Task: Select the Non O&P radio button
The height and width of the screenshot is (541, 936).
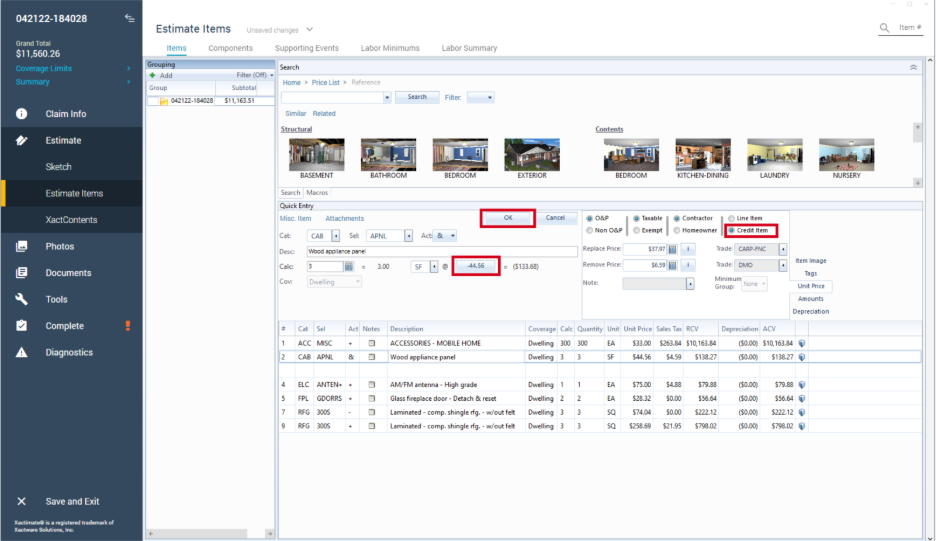Action: point(590,230)
